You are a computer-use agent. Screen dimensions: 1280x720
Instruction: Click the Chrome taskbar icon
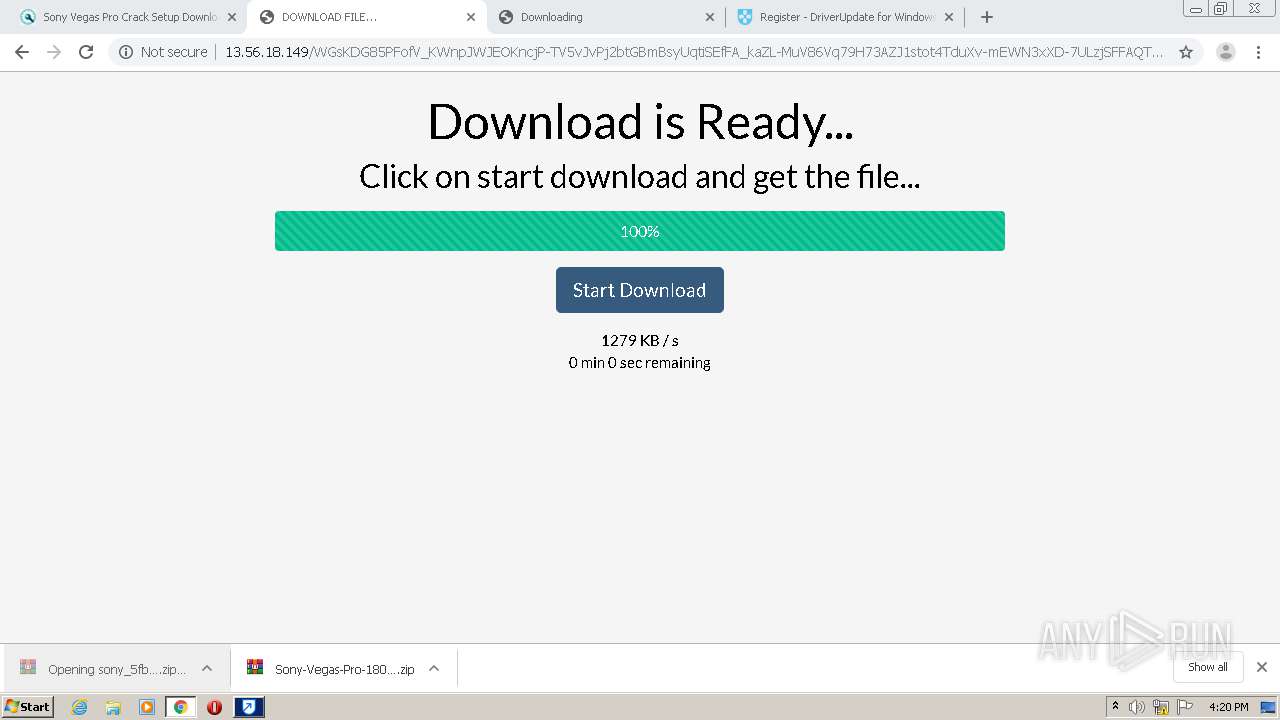pyautogui.click(x=180, y=707)
